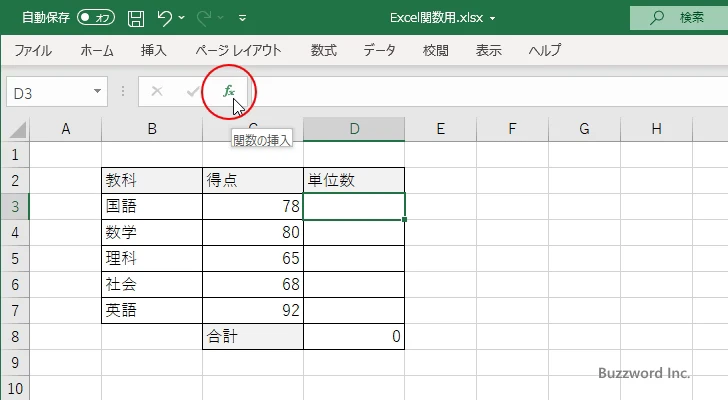Select column H header
728x400 pixels.
tap(656, 129)
